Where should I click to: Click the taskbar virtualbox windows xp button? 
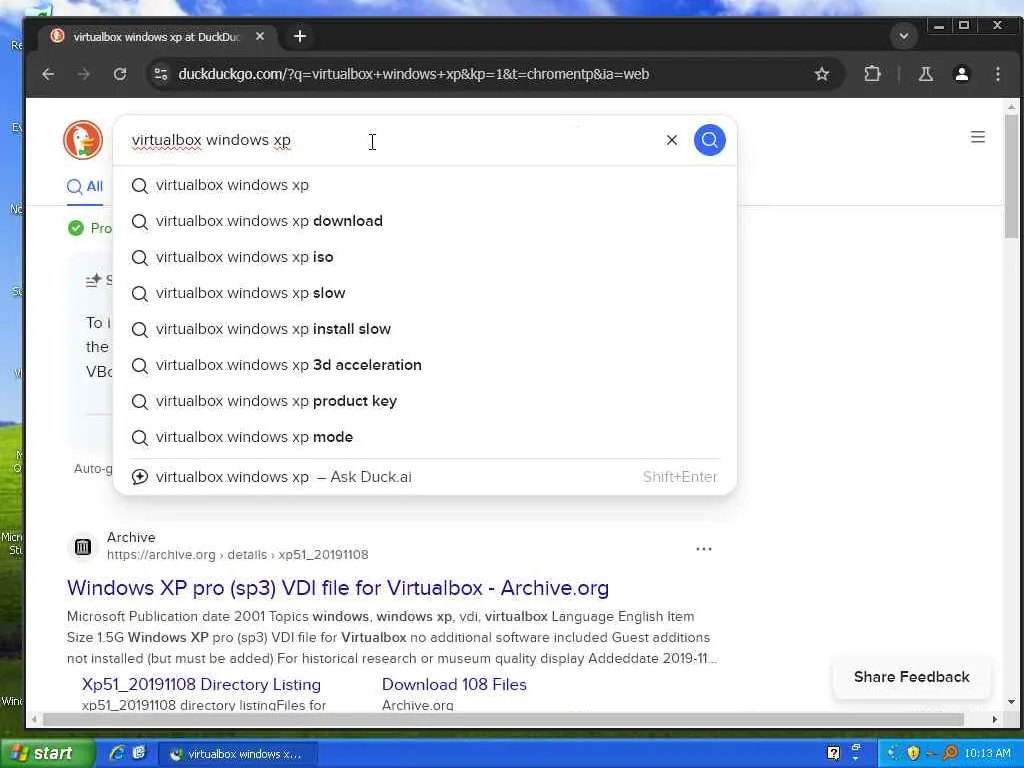click(x=238, y=754)
